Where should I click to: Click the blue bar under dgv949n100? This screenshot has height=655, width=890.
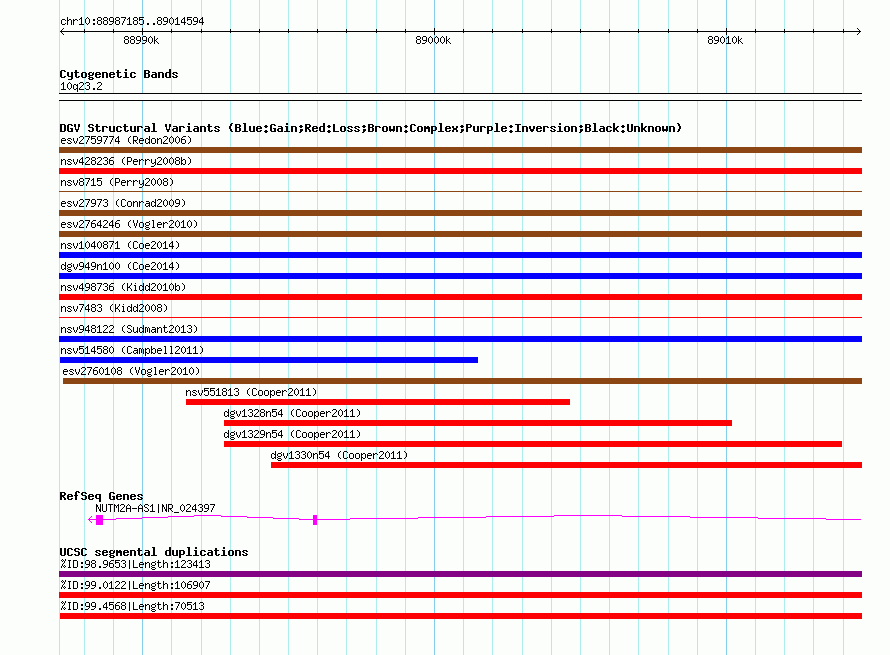coord(460,276)
